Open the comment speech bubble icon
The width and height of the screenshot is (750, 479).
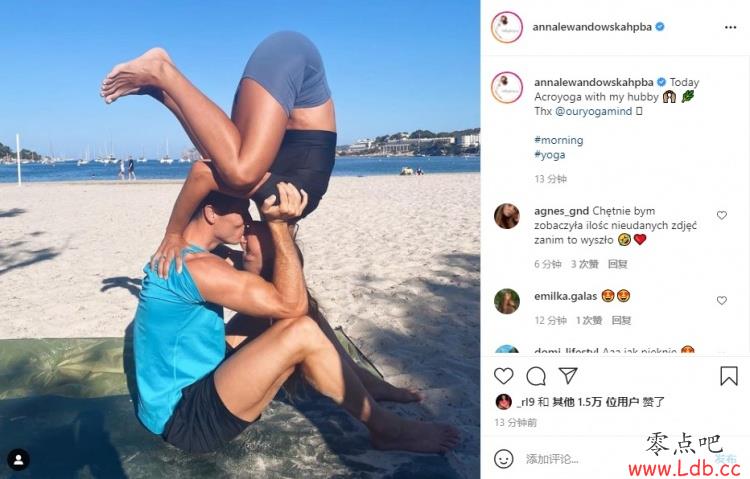coord(536,376)
